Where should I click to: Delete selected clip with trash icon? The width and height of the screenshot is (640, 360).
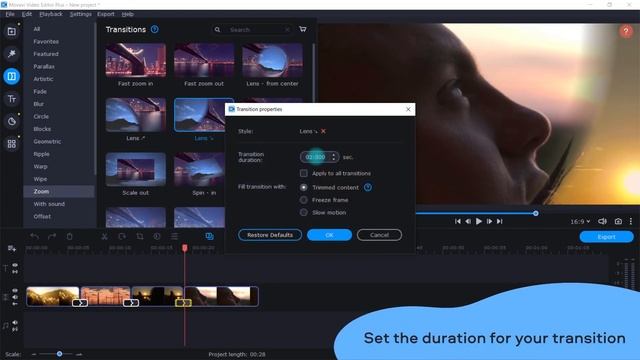69,236
